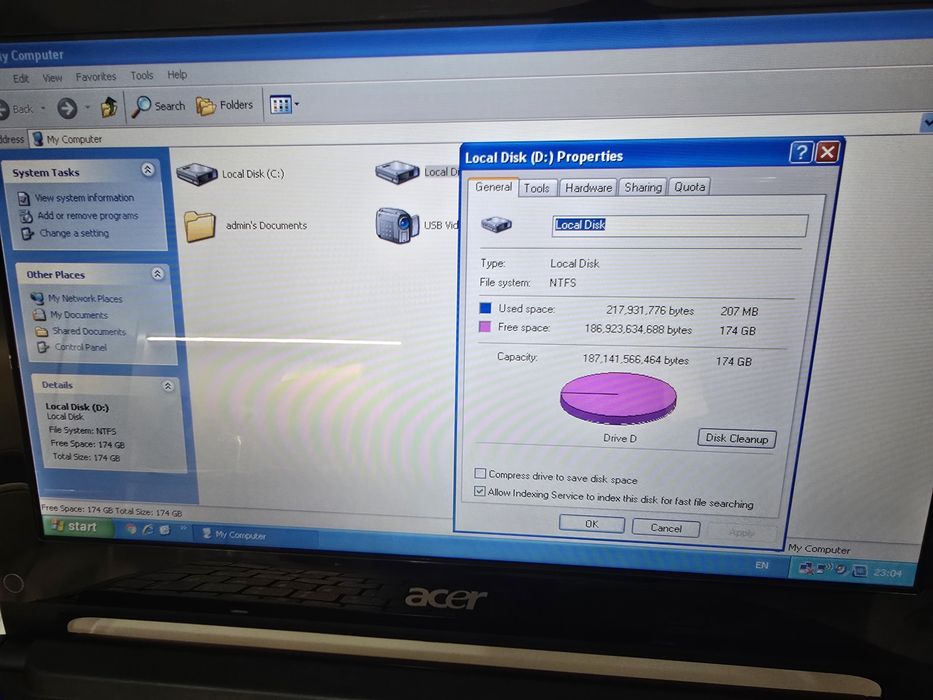Click the EN language indicator in taskbar

pyautogui.click(x=762, y=565)
